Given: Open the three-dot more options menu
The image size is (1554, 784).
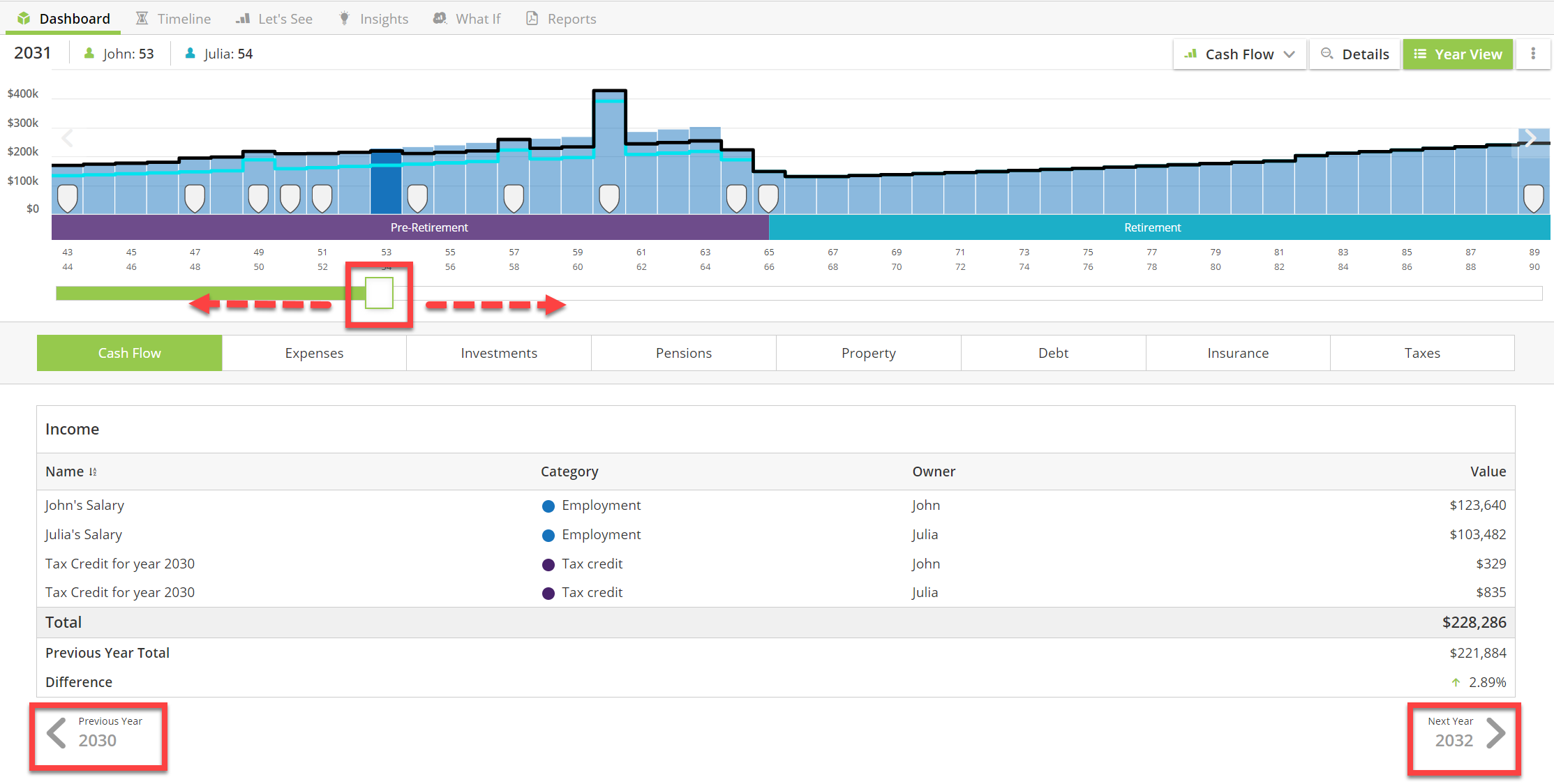Looking at the screenshot, I should tap(1533, 54).
